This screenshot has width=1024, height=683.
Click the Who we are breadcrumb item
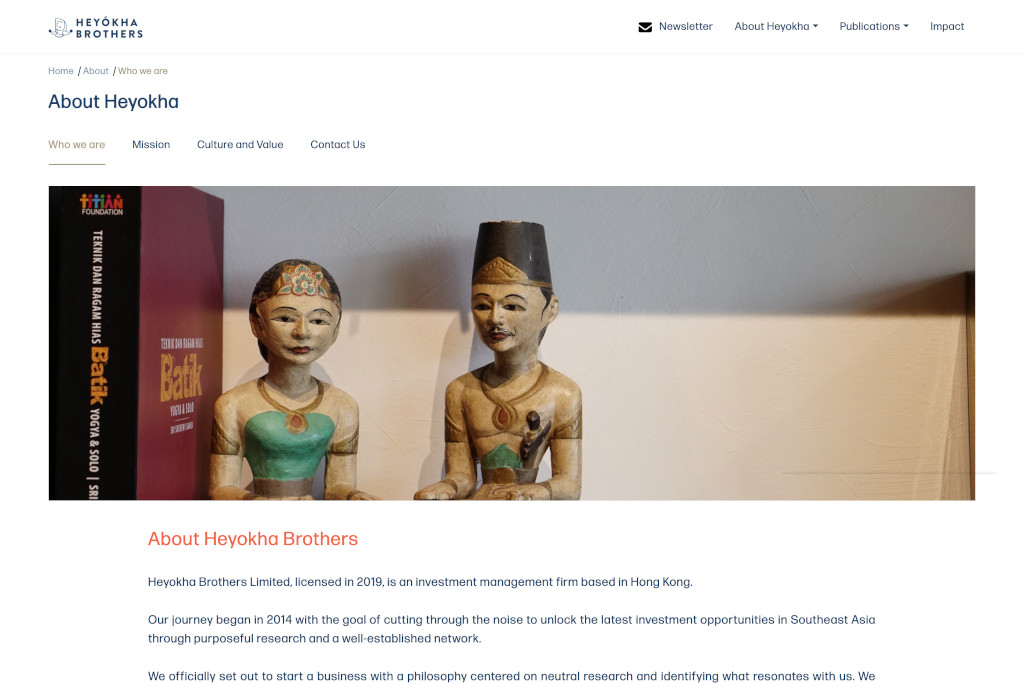(142, 71)
